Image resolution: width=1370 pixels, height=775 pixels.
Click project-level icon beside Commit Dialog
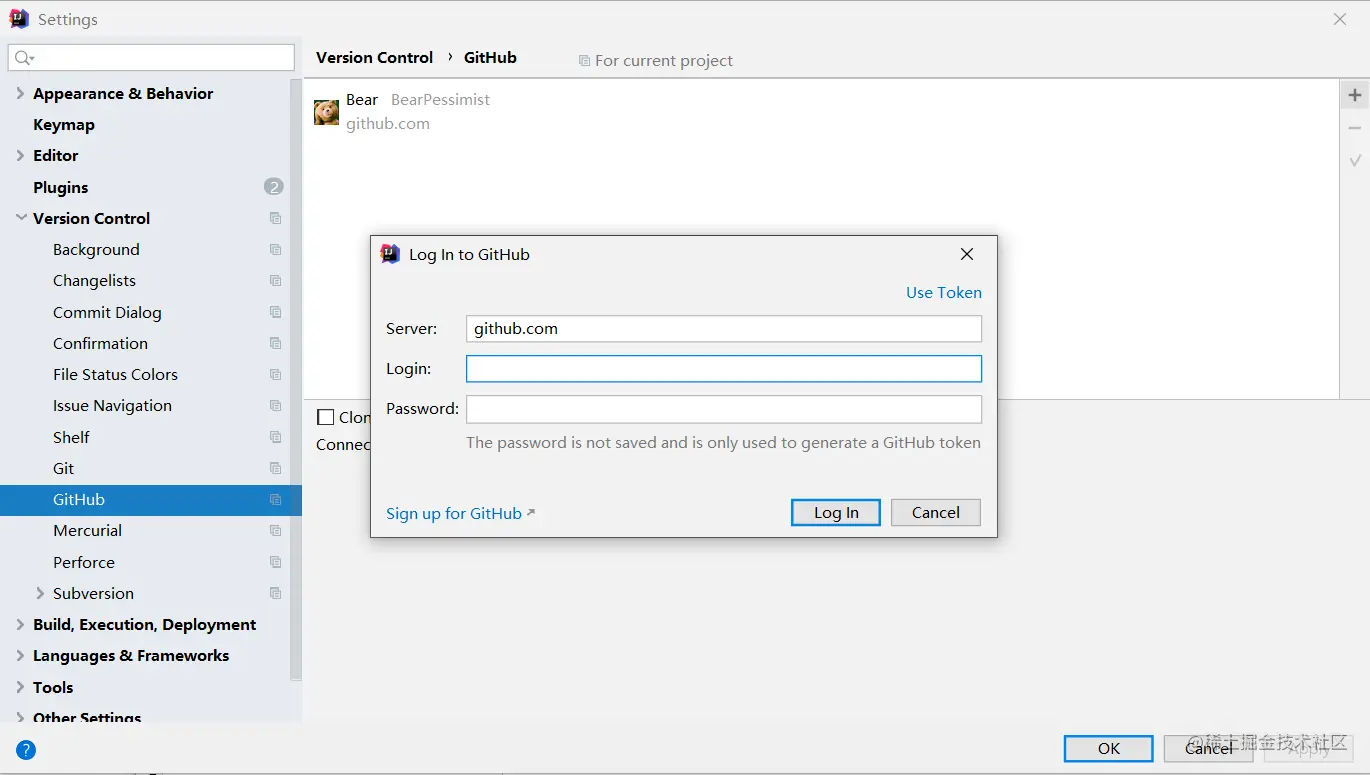(275, 312)
